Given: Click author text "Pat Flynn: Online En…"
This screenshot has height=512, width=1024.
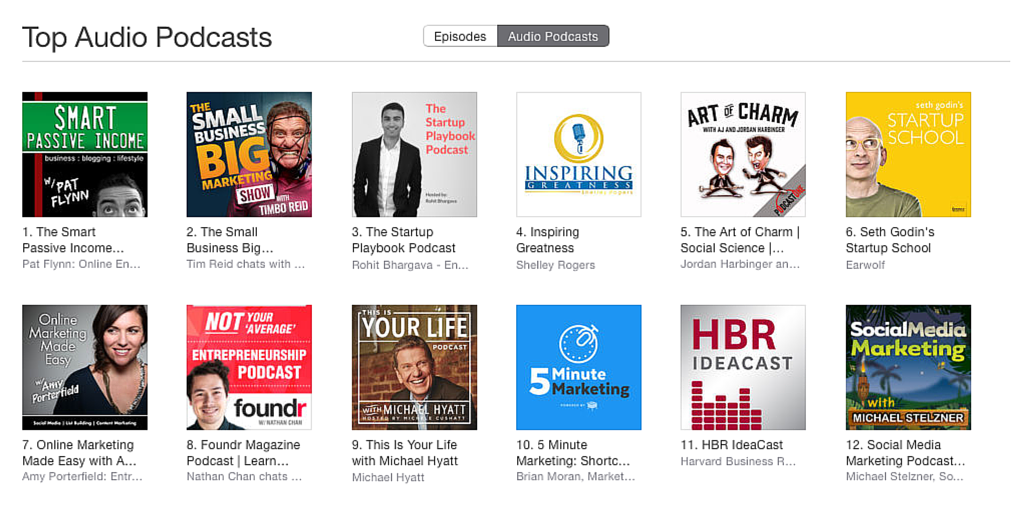Looking at the screenshot, I should (82, 264).
